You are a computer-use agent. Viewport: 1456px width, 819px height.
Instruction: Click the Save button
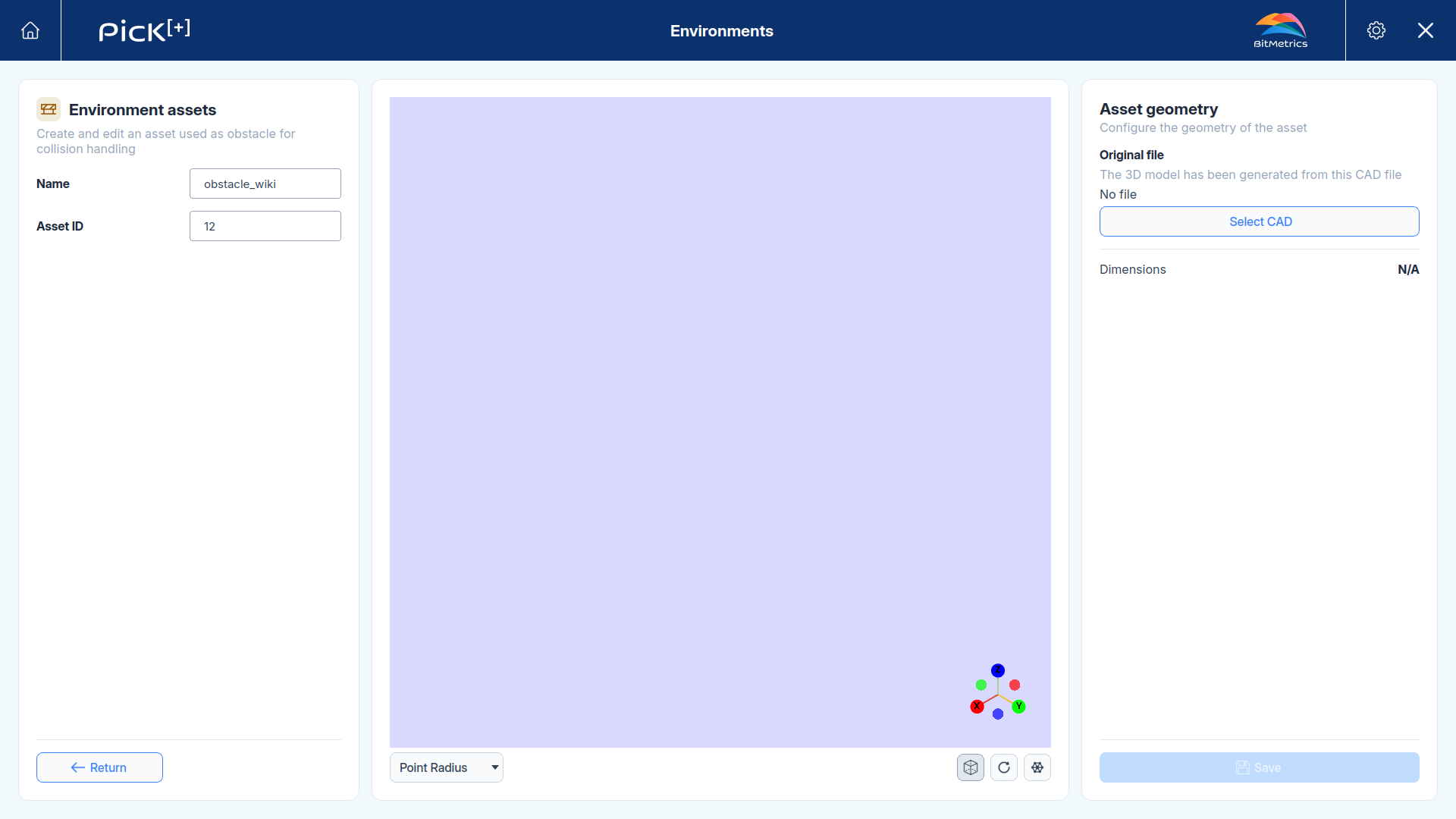click(x=1260, y=767)
